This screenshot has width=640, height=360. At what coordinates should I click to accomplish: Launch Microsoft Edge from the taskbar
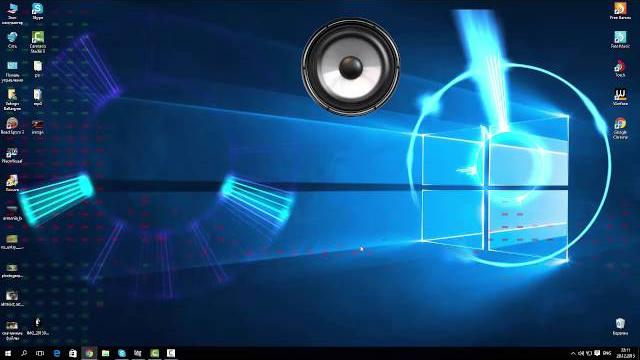[x=57, y=353]
